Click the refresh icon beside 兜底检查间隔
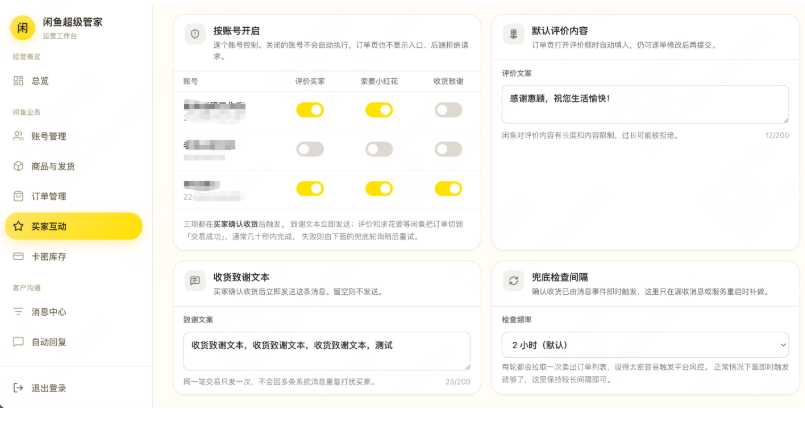Screen dimensions: 805x422 pos(513,281)
